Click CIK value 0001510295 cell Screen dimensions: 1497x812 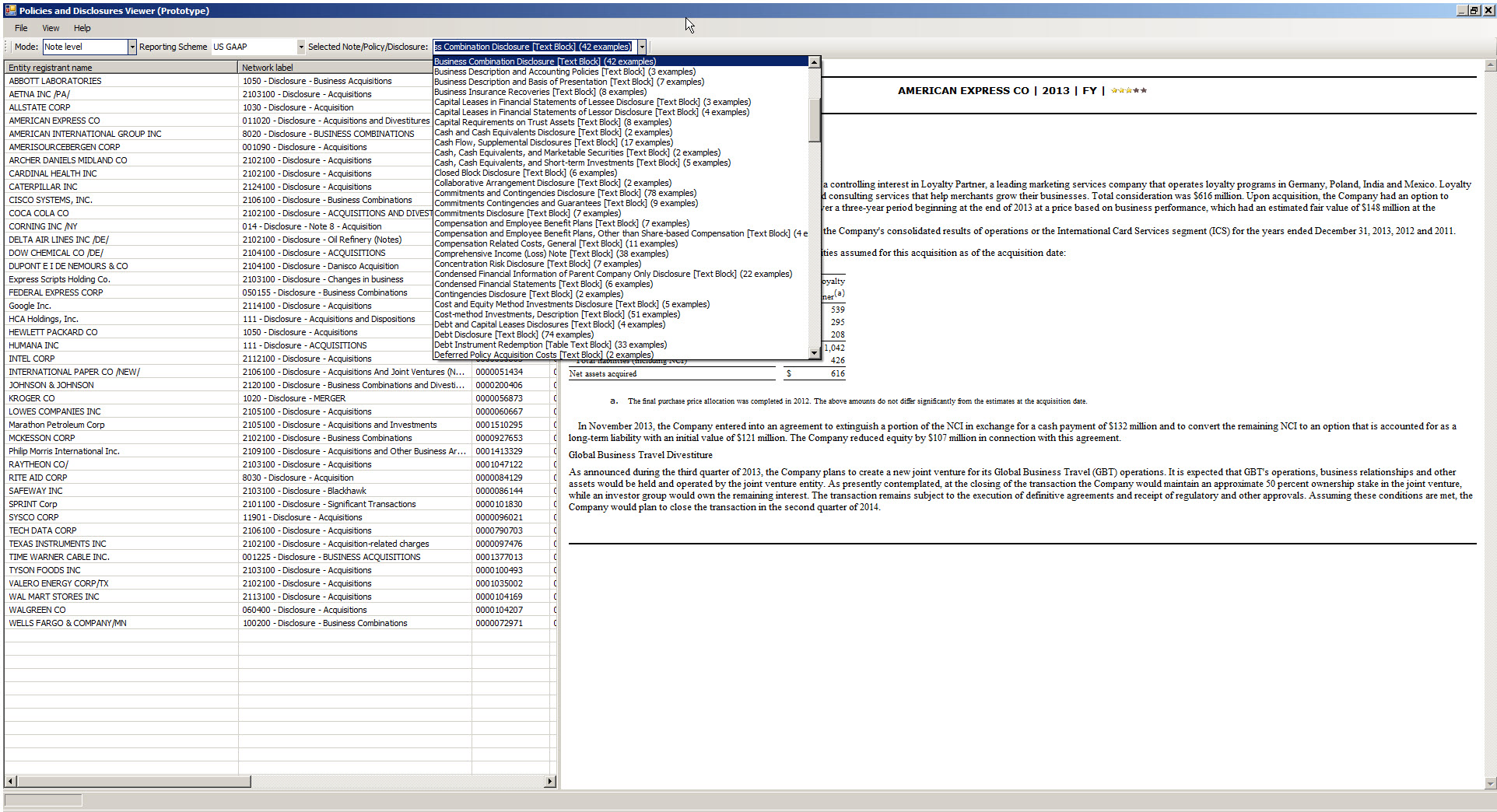tap(510, 425)
